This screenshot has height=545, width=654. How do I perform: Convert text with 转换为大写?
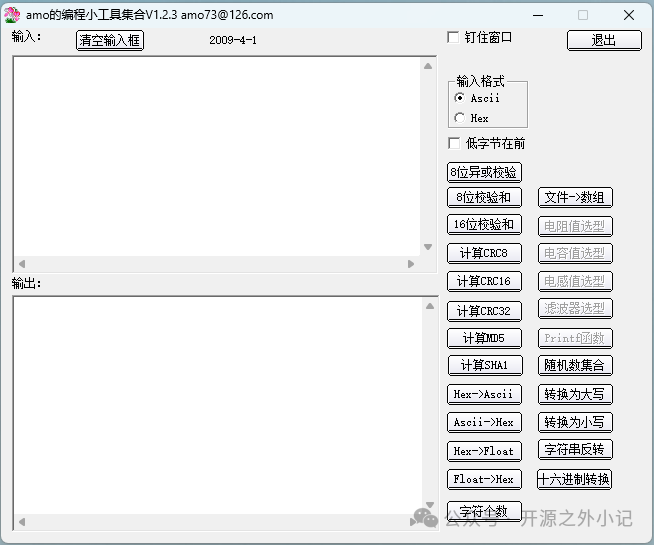click(x=575, y=394)
